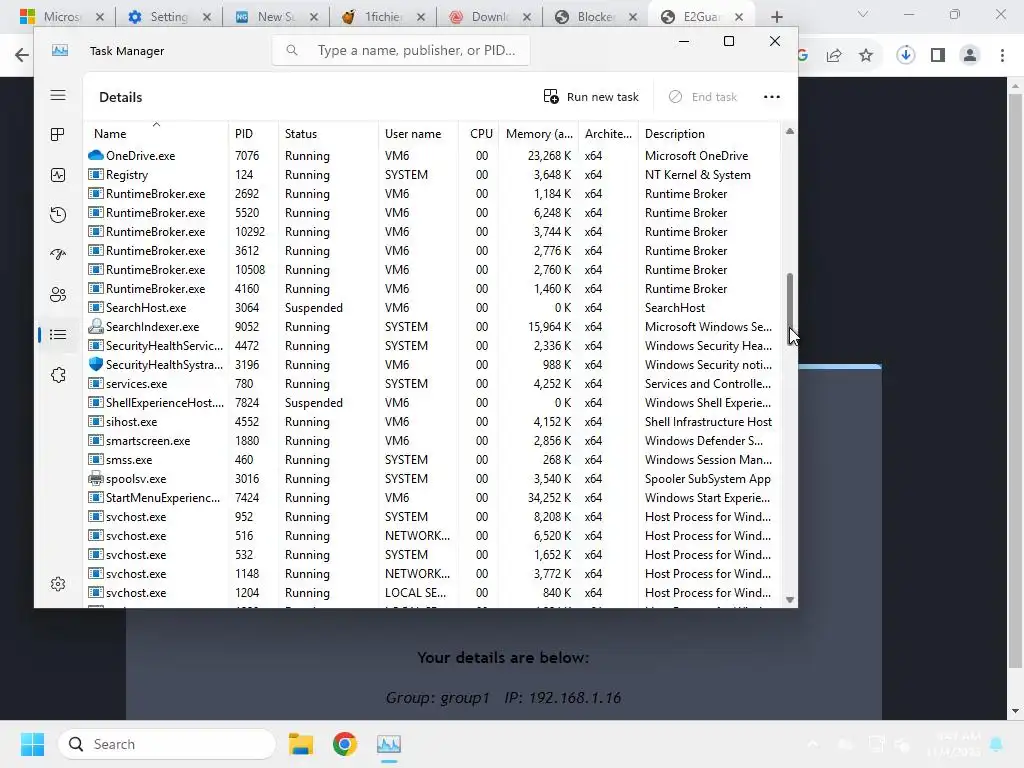This screenshot has width=1024, height=768.
Task: Sort by the Description column header
Action: tap(709, 133)
